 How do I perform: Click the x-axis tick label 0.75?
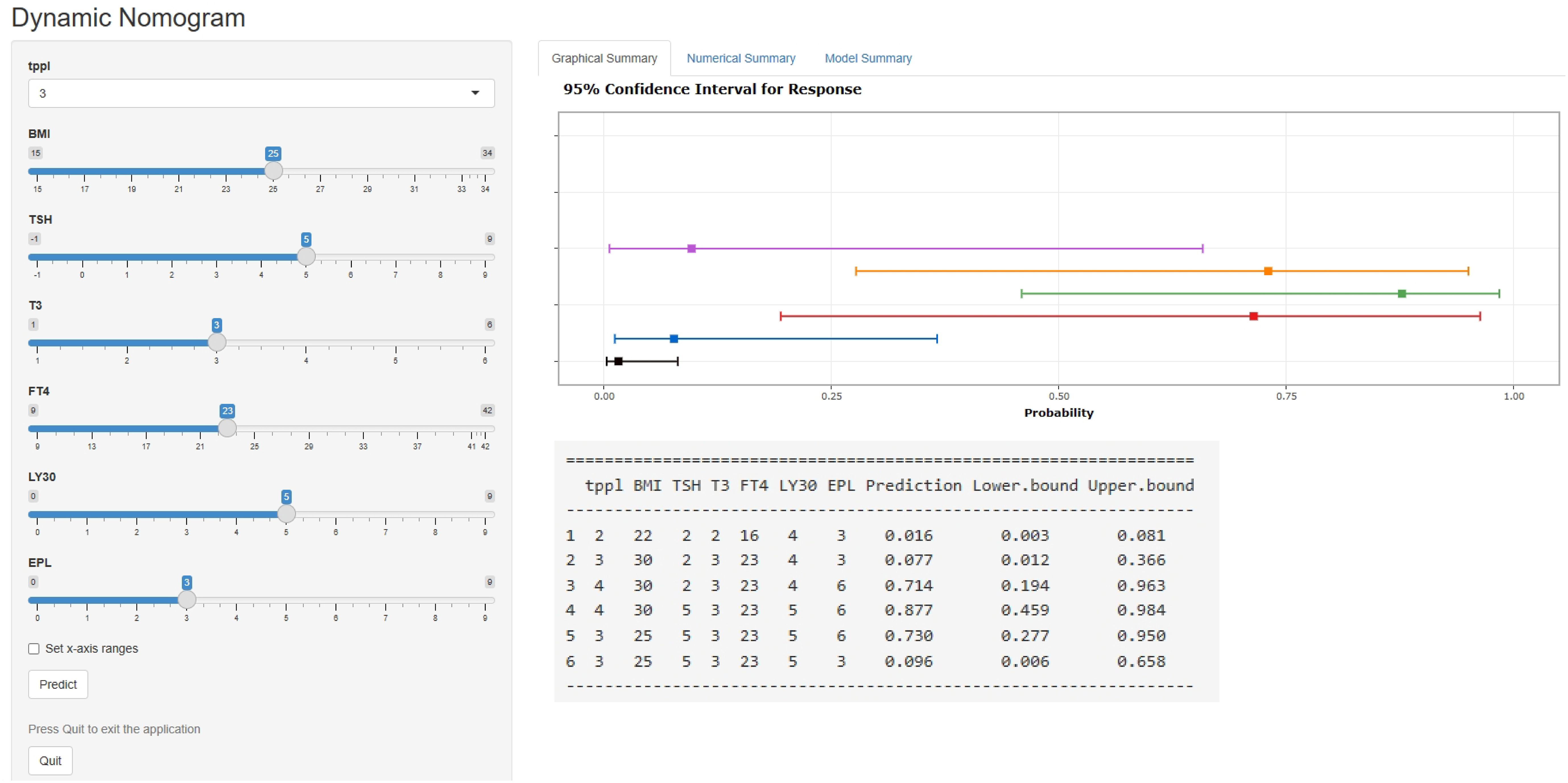1286,396
